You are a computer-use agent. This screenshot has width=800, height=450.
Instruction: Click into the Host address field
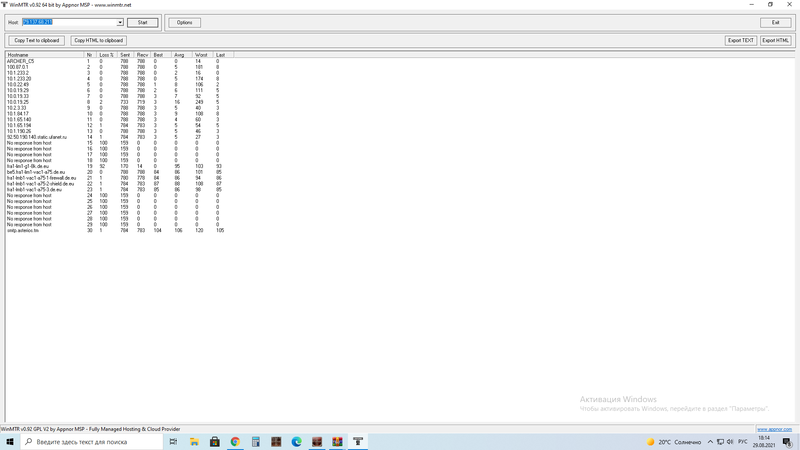tap(69, 22)
